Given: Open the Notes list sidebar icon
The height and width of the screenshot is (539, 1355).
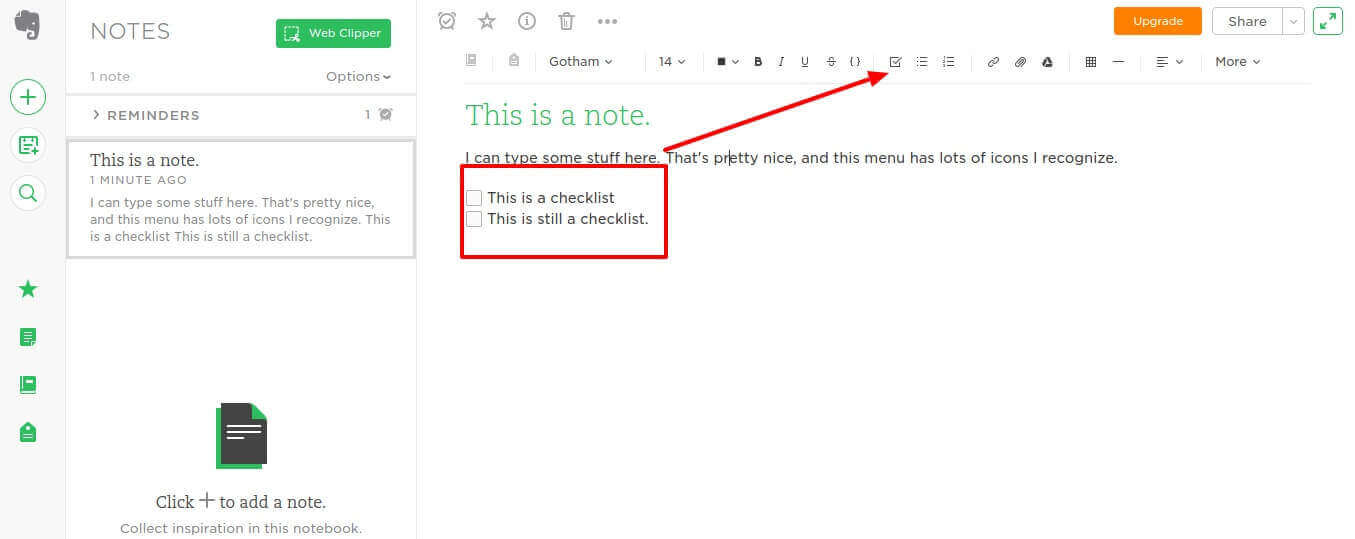Looking at the screenshot, I should click(x=28, y=337).
